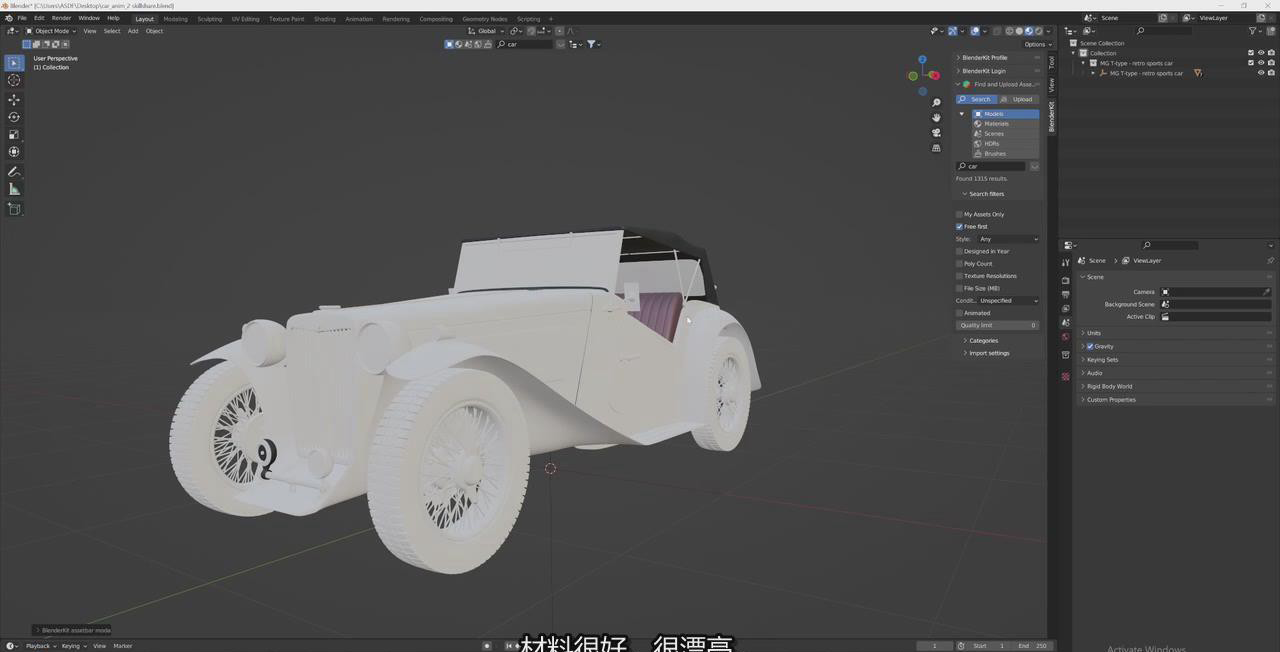The width and height of the screenshot is (1280, 652).
Task: Disable the Gravity checkbox
Action: click(1090, 346)
